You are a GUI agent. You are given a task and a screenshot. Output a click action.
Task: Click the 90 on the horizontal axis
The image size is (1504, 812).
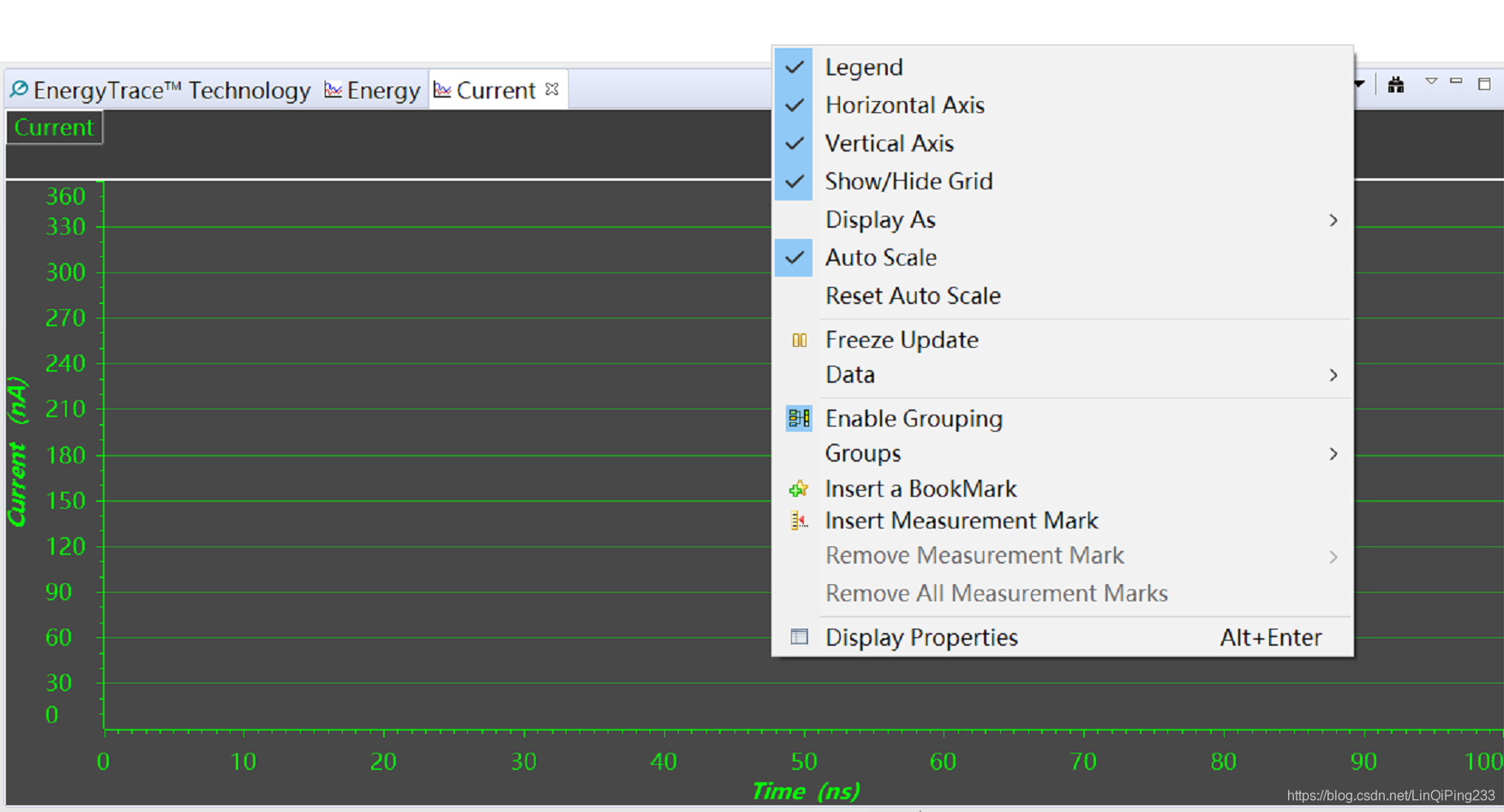point(1363,761)
